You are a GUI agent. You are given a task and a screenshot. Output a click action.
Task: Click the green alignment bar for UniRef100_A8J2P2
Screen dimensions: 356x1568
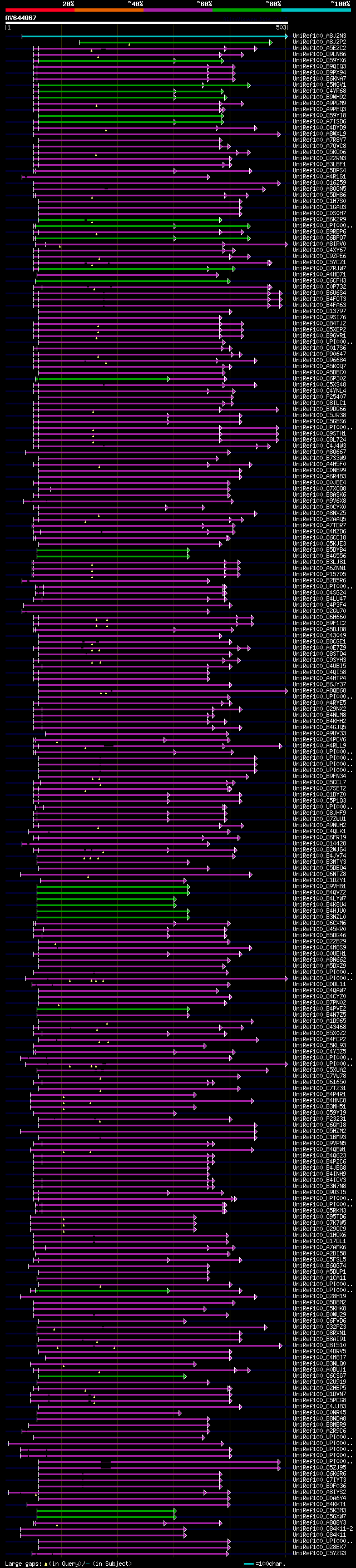pos(175,43)
